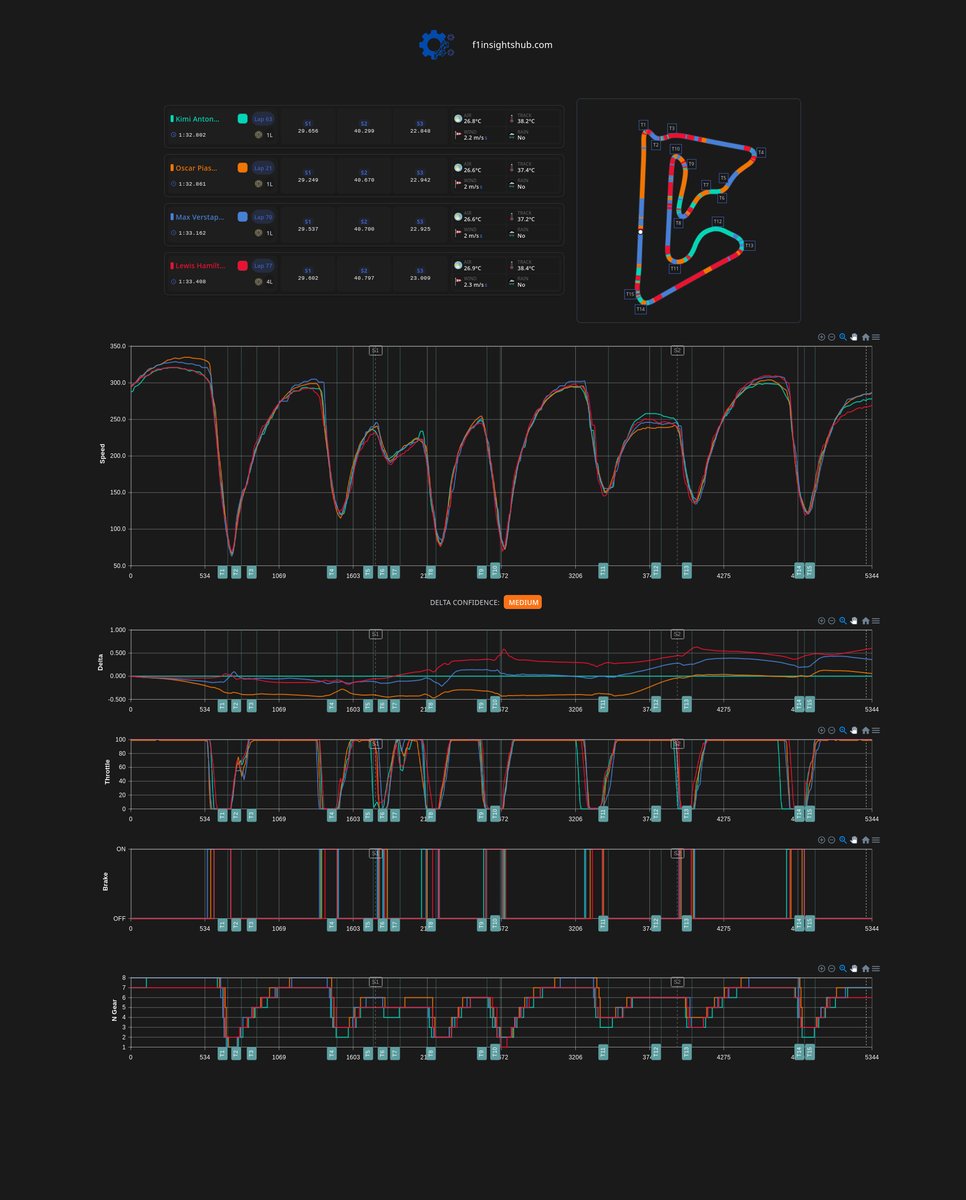The height and width of the screenshot is (1200, 966).
Task: Click the Oscar Pias... driver name
Action: pyautogui.click(x=197, y=168)
